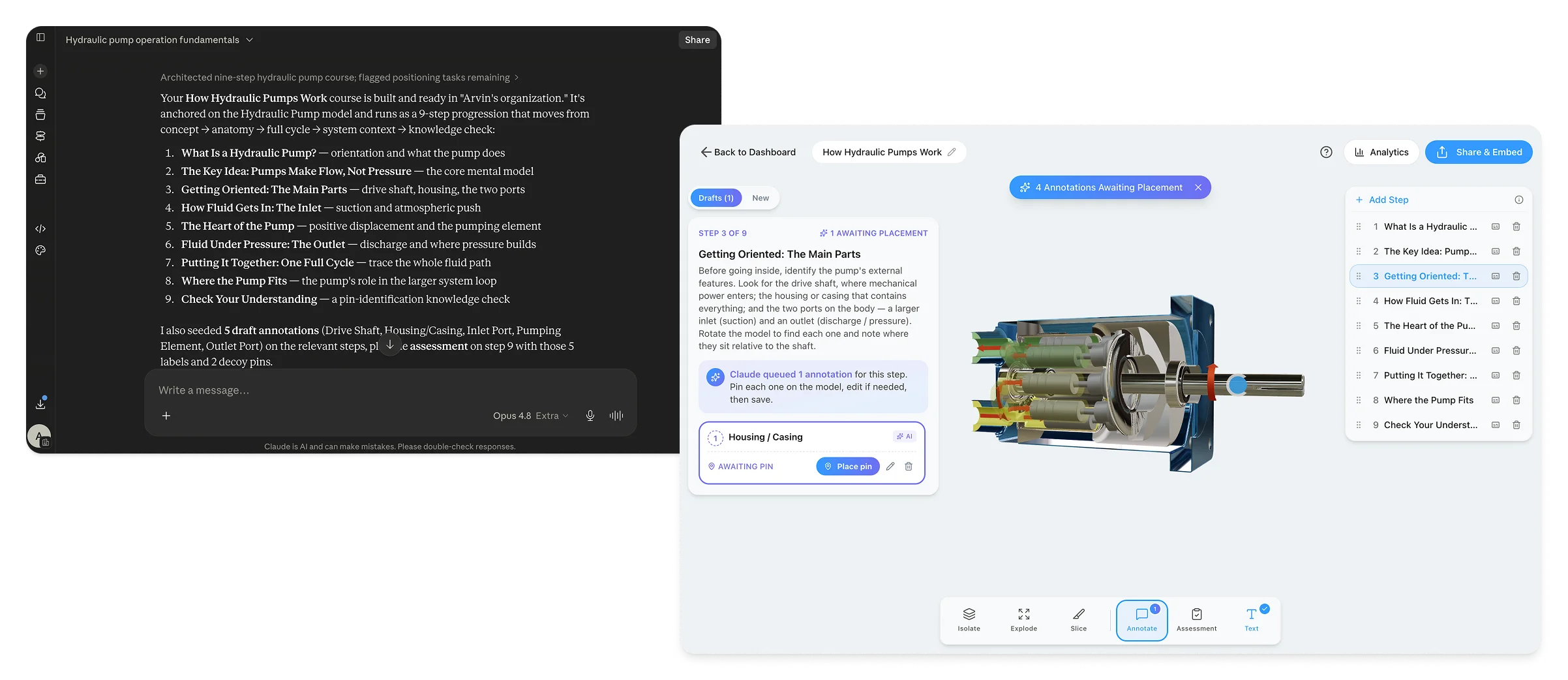Open caption icon for step 2 The Key Idea

1496,251
